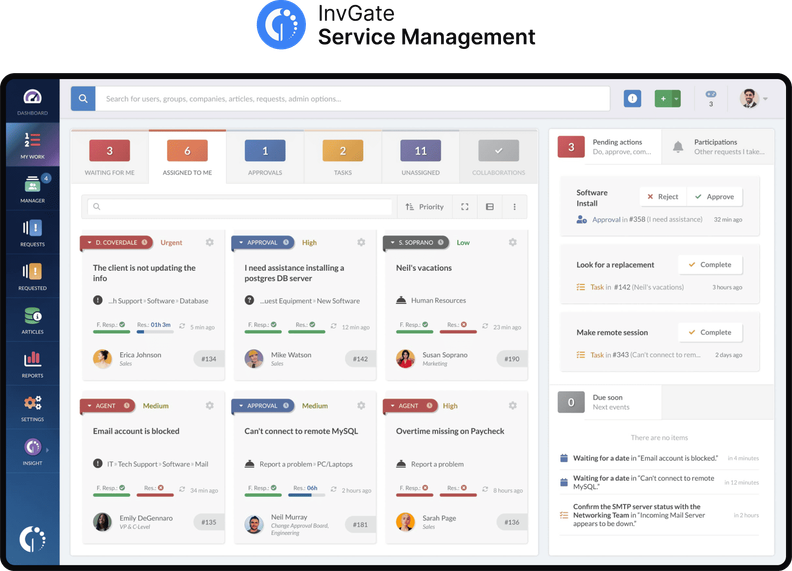Viewport: 792px width, 571px height.
Task: Complete 'Look for a replacement' task
Action: click(x=710, y=264)
